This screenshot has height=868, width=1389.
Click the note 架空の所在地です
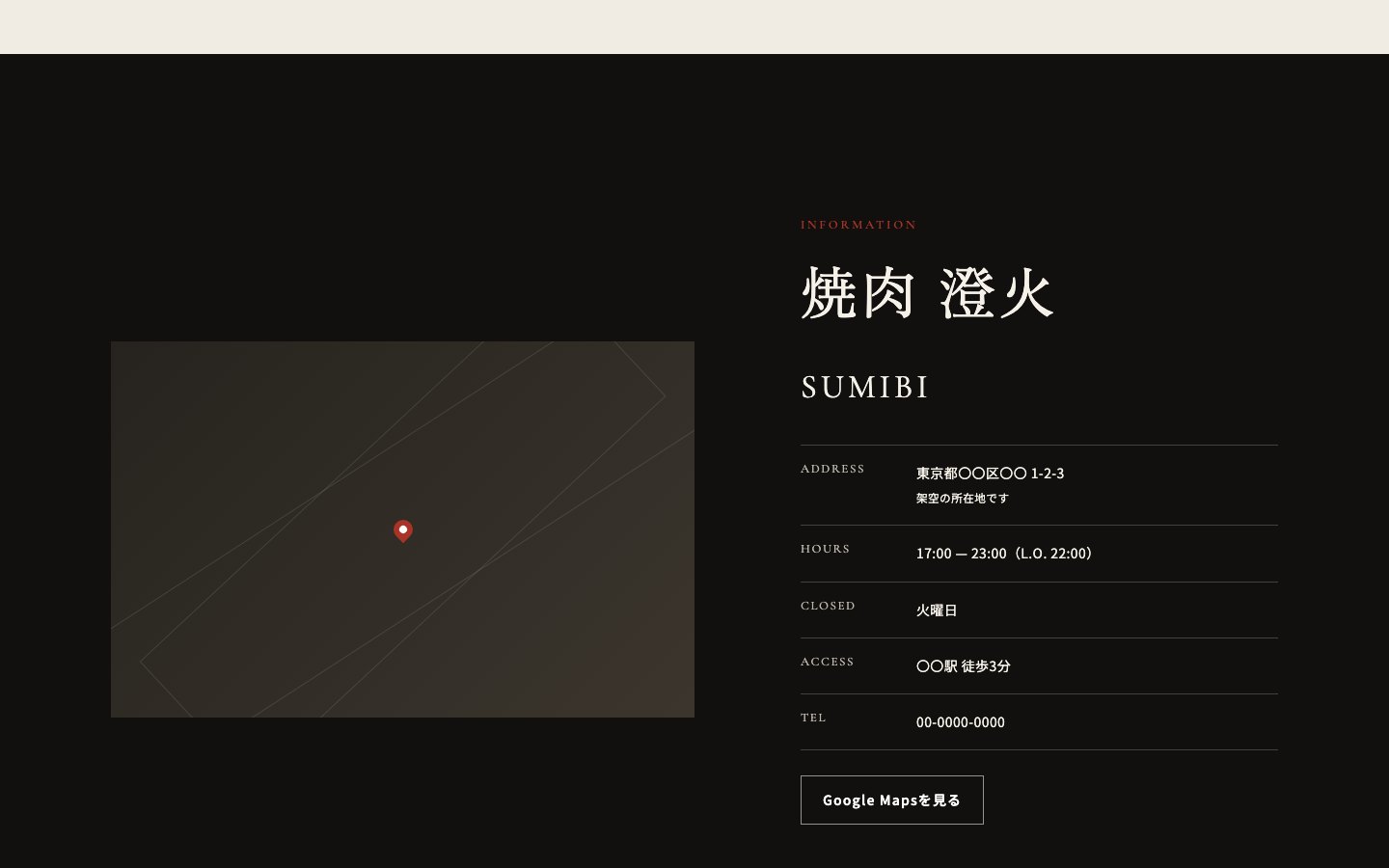pyautogui.click(x=963, y=498)
